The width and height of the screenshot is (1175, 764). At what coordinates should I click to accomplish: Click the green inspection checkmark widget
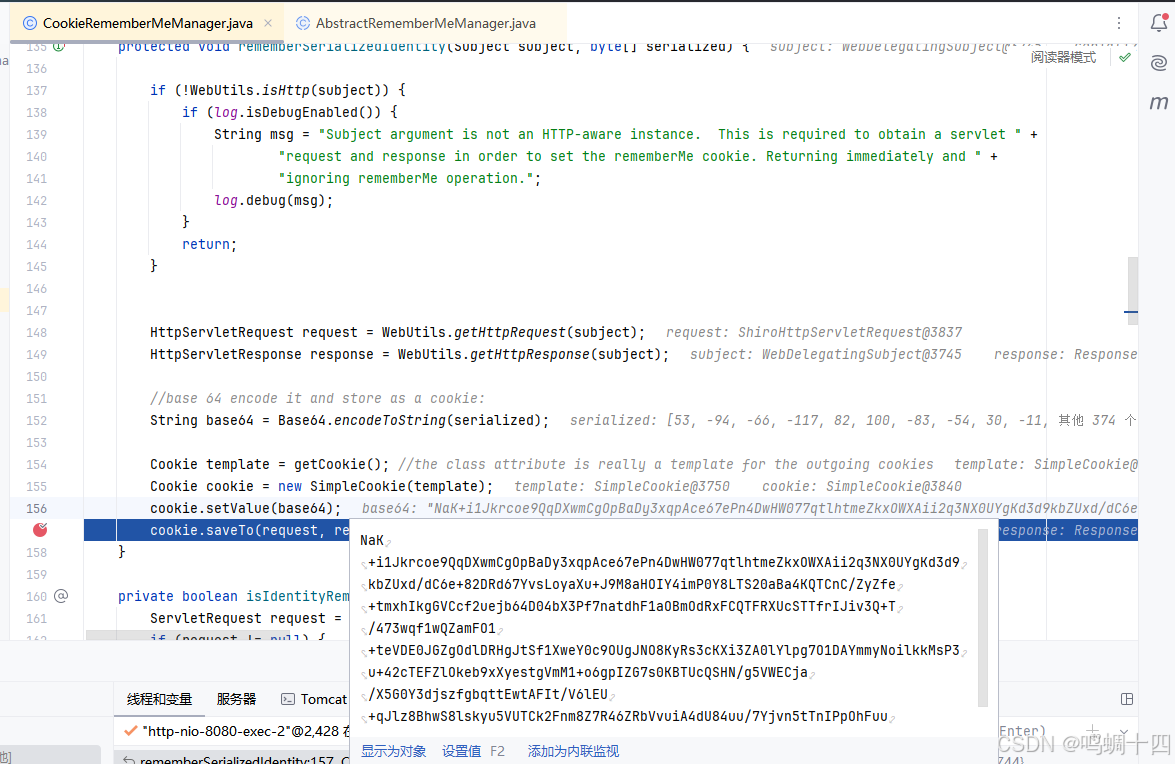[1124, 58]
